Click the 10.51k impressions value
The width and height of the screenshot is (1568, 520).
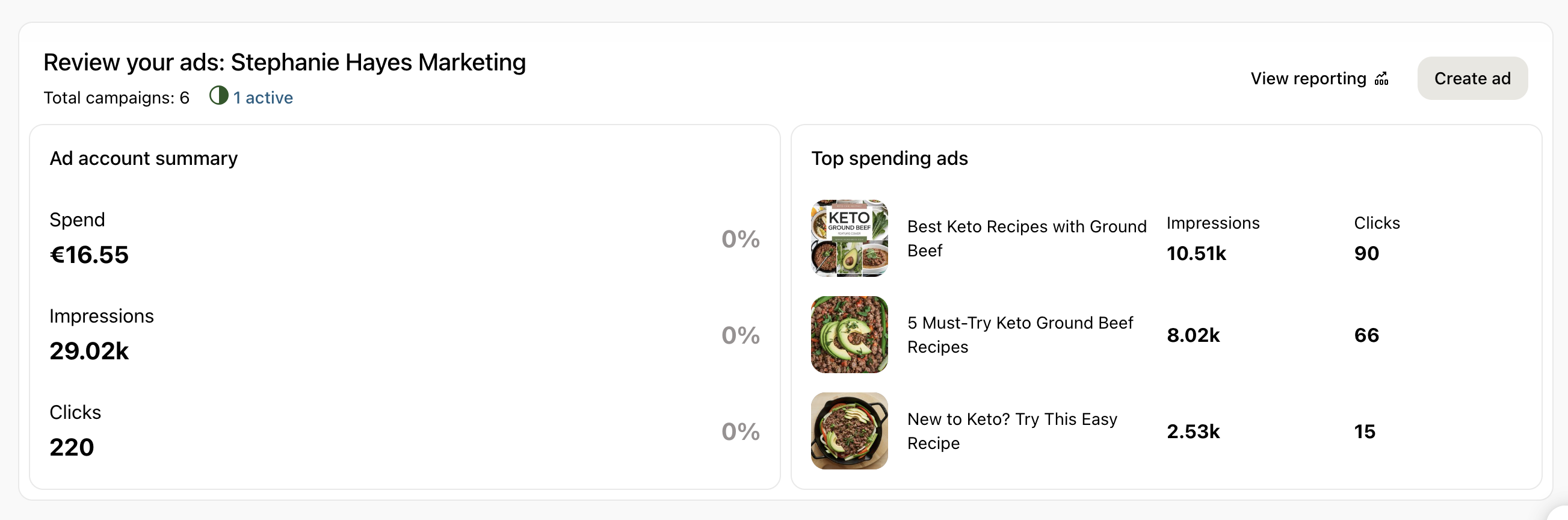pos(1196,253)
